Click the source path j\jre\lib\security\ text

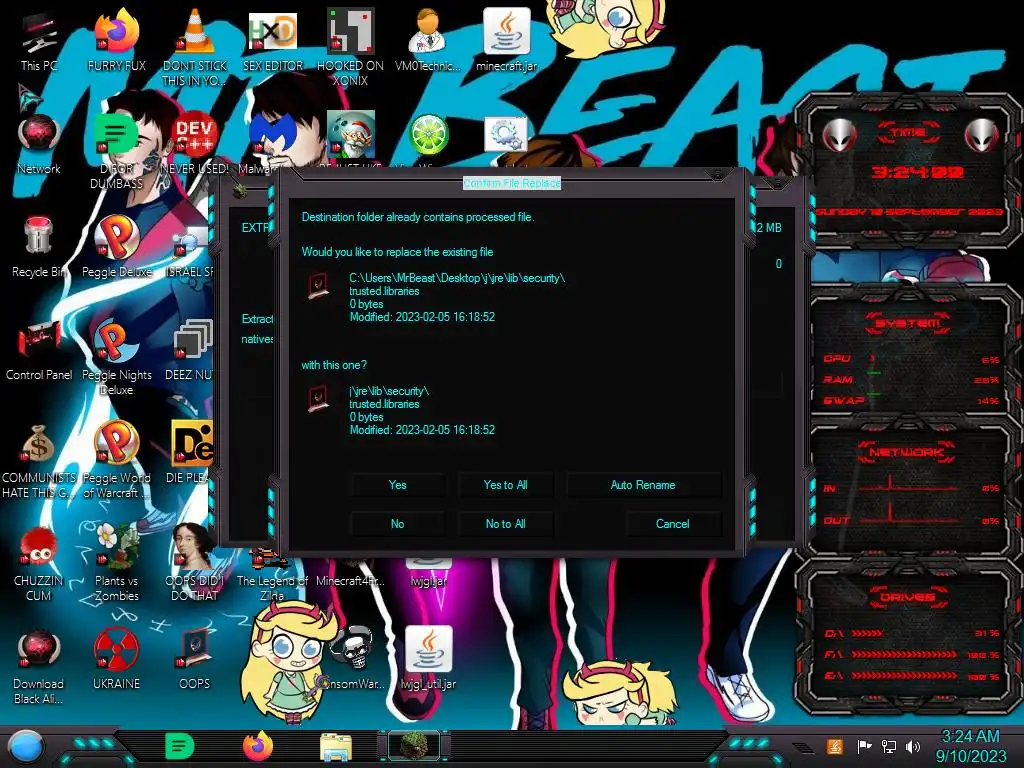click(389, 391)
